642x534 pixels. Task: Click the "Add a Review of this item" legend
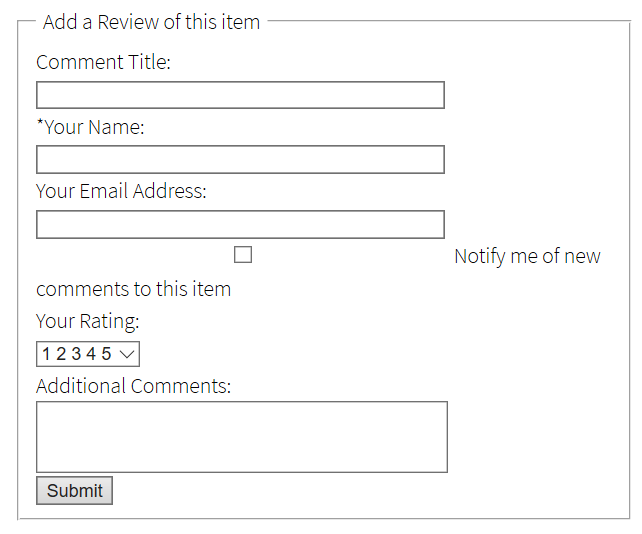151,22
